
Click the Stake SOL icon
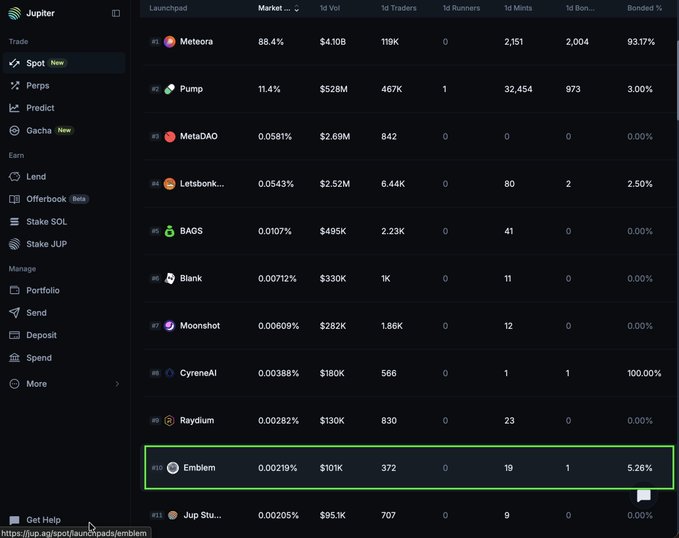tap(14, 221)
